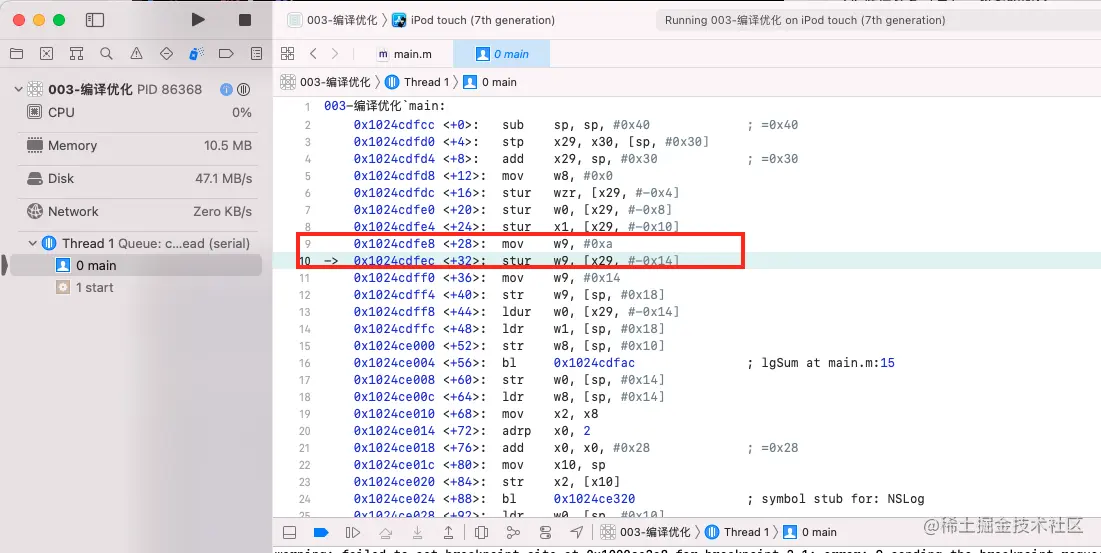The height and width of the screenshot is (553, 1101).
Task: Choose the 003-编译优化 scheme in toolbar
Action: 334,20
